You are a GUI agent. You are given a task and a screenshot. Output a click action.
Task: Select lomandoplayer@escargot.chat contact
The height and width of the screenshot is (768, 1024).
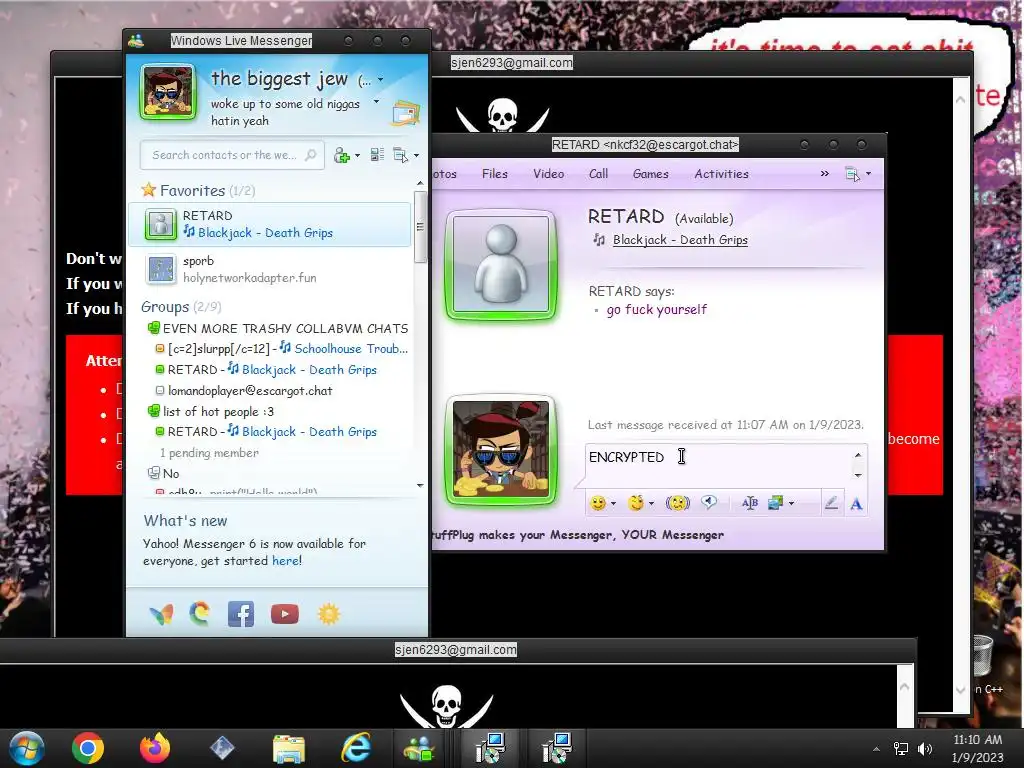[x=244, y=391]
